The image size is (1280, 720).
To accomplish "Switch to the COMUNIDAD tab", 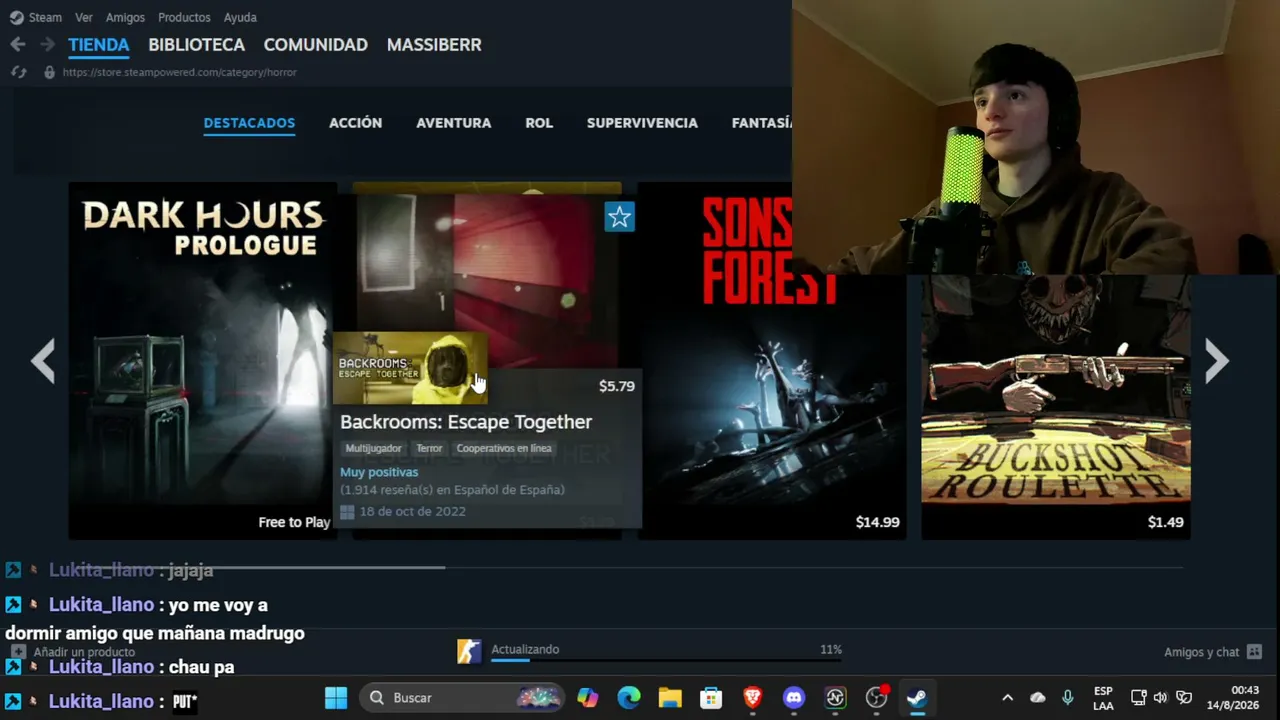I will [316, 45].
